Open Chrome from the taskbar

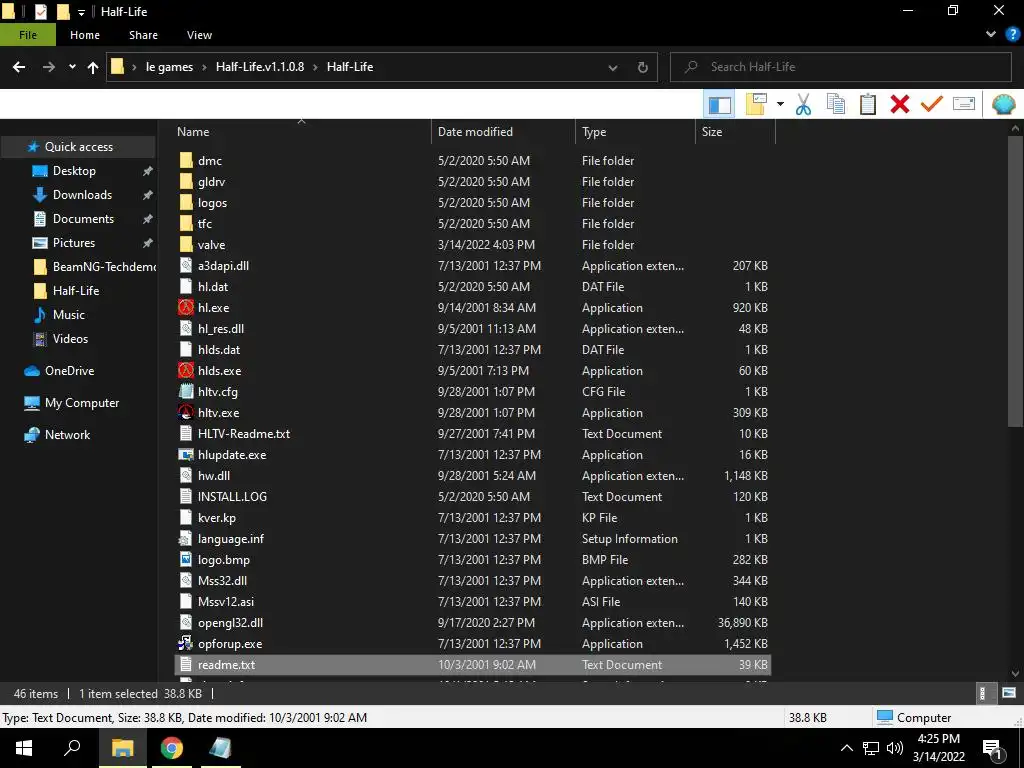tap(172, 748)
